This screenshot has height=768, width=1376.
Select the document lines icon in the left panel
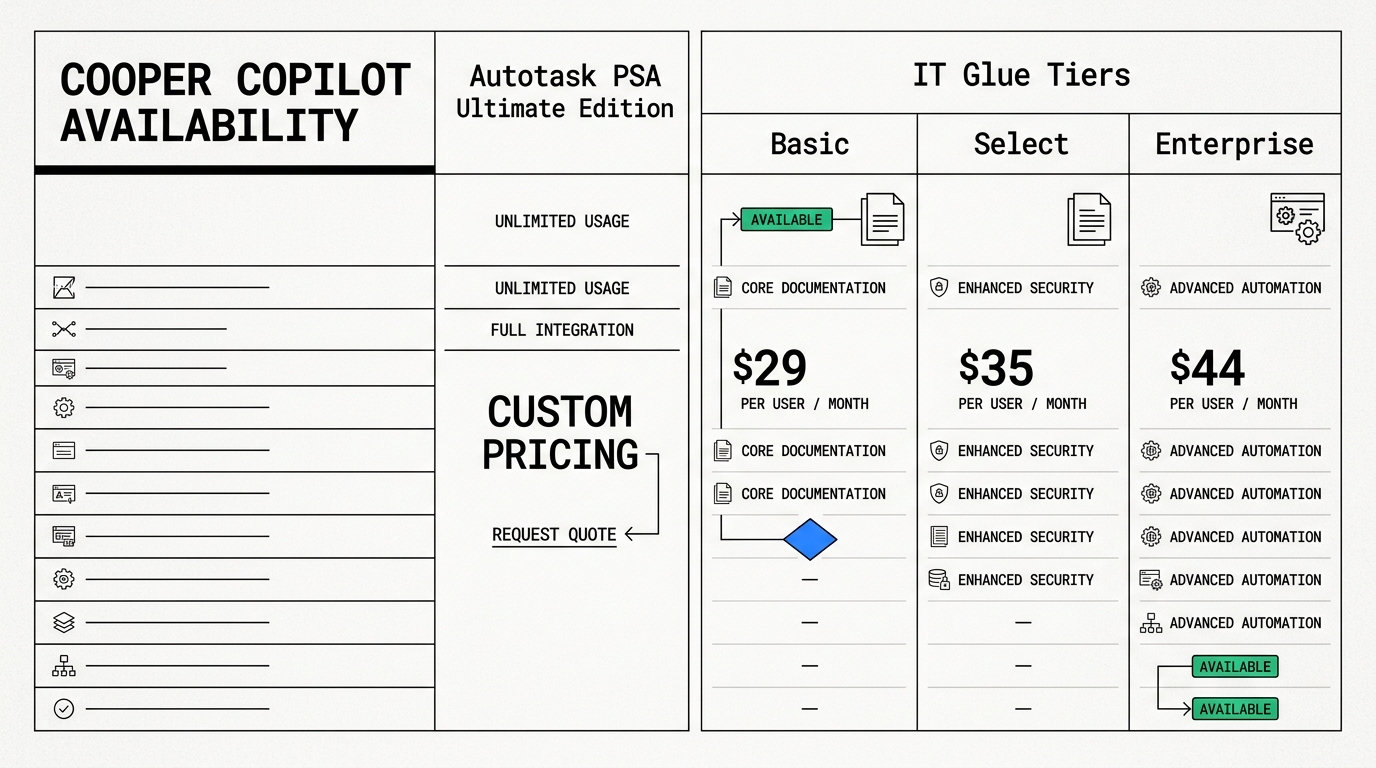point(63,450)
